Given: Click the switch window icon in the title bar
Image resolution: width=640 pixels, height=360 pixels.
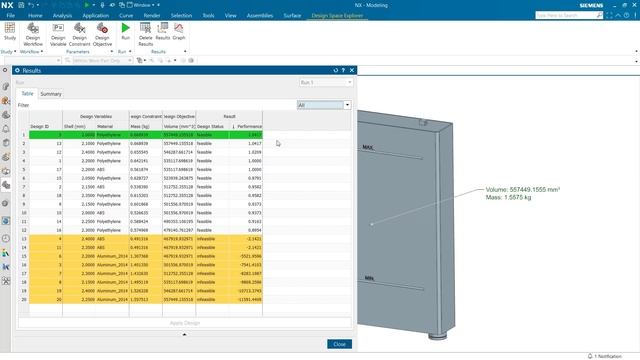Looking at the screenshot, I should click(122, 5).
